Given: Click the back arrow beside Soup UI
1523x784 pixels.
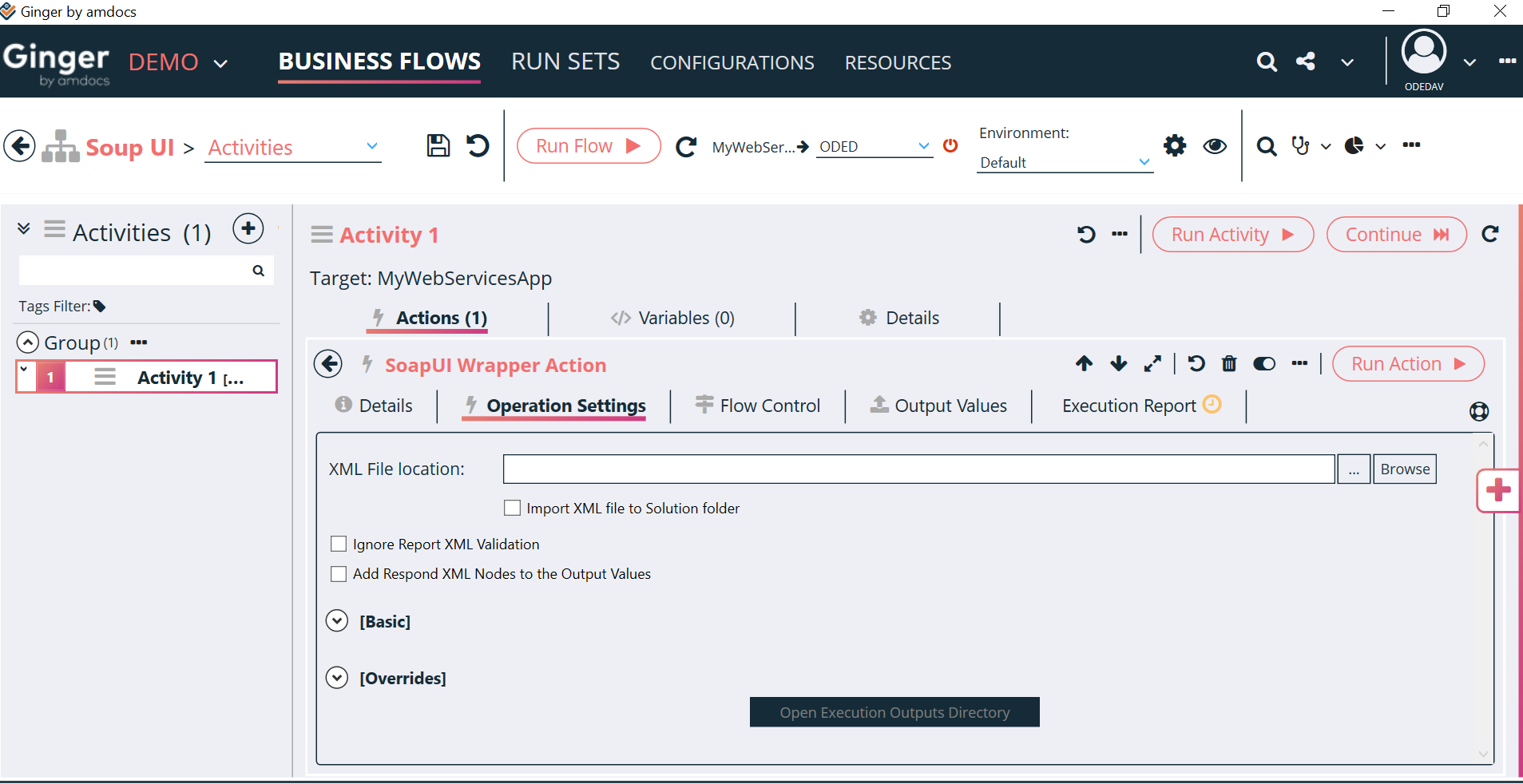Looking at the screenshot, I should [20, 146].
